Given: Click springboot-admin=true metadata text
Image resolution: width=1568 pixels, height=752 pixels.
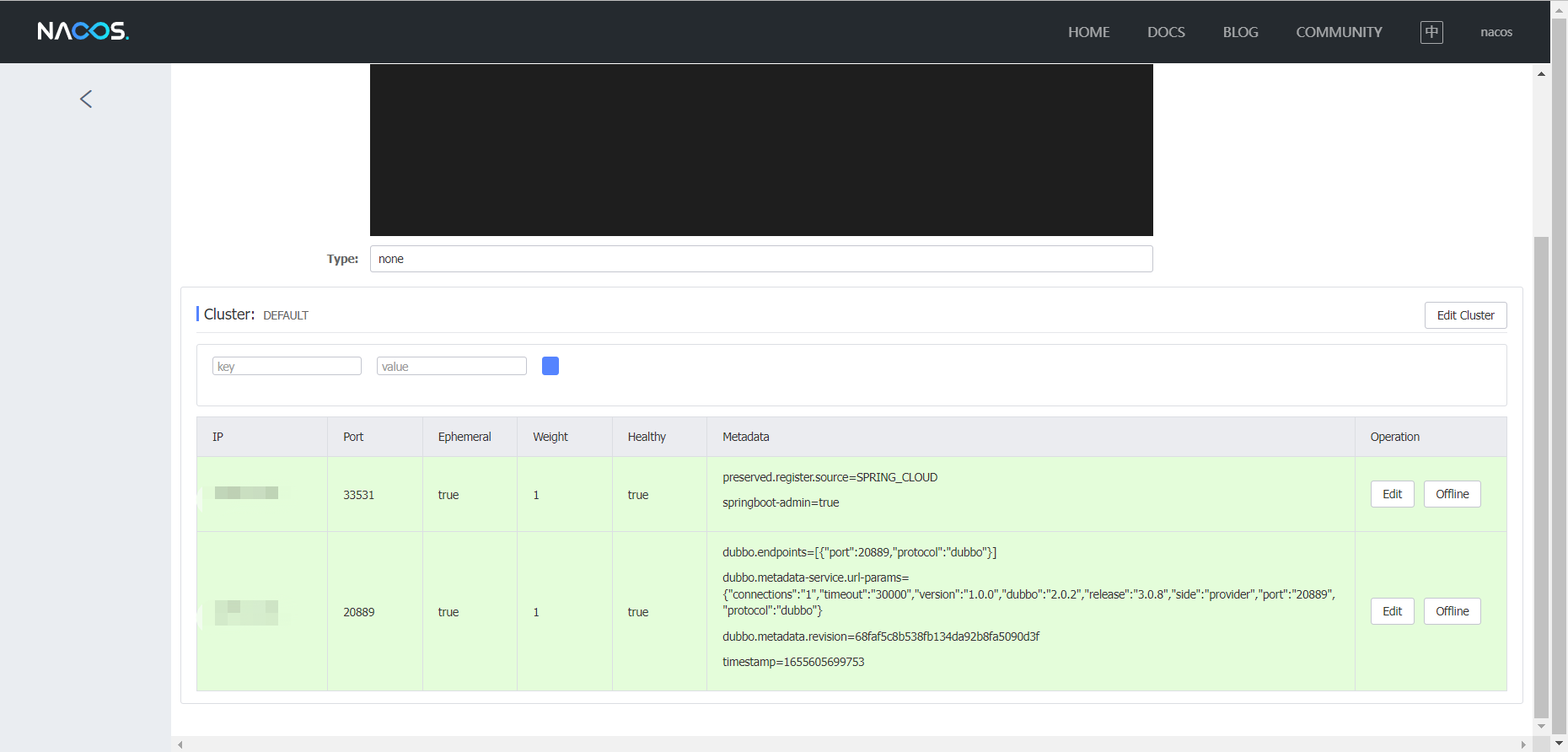Looking at the screenshot, I should [781, 502].
